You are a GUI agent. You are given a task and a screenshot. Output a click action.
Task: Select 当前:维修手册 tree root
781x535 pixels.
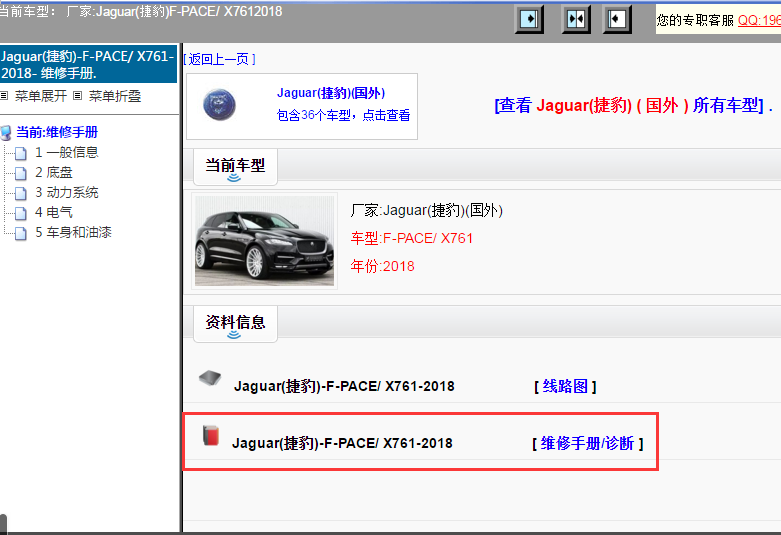(x=57, y=132)
